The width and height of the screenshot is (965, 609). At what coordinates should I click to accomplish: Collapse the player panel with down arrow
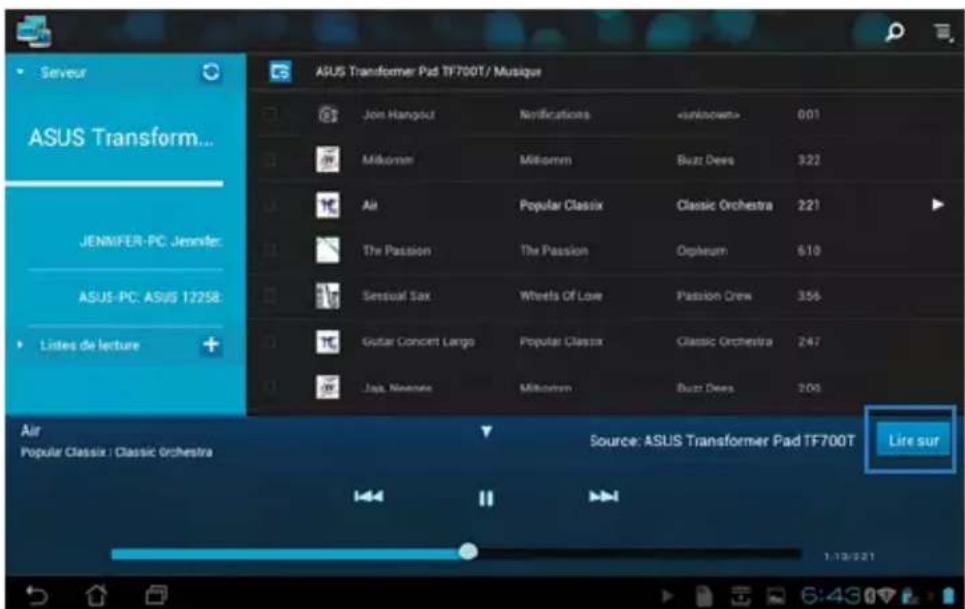(x=486, y=432)
